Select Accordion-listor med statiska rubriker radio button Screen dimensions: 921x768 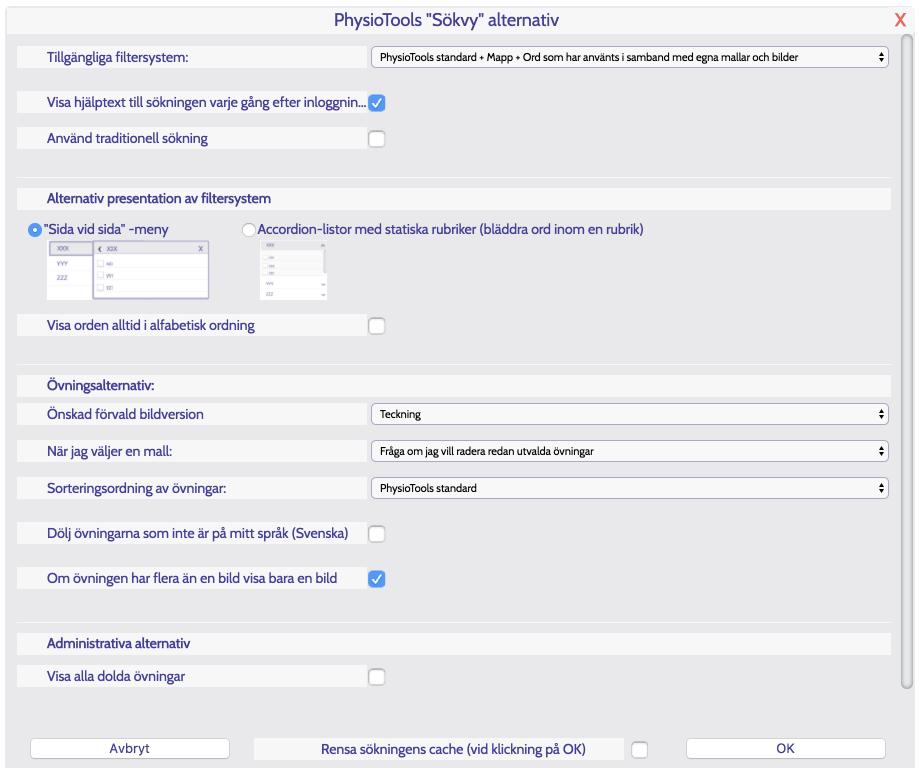click(249, 230)
